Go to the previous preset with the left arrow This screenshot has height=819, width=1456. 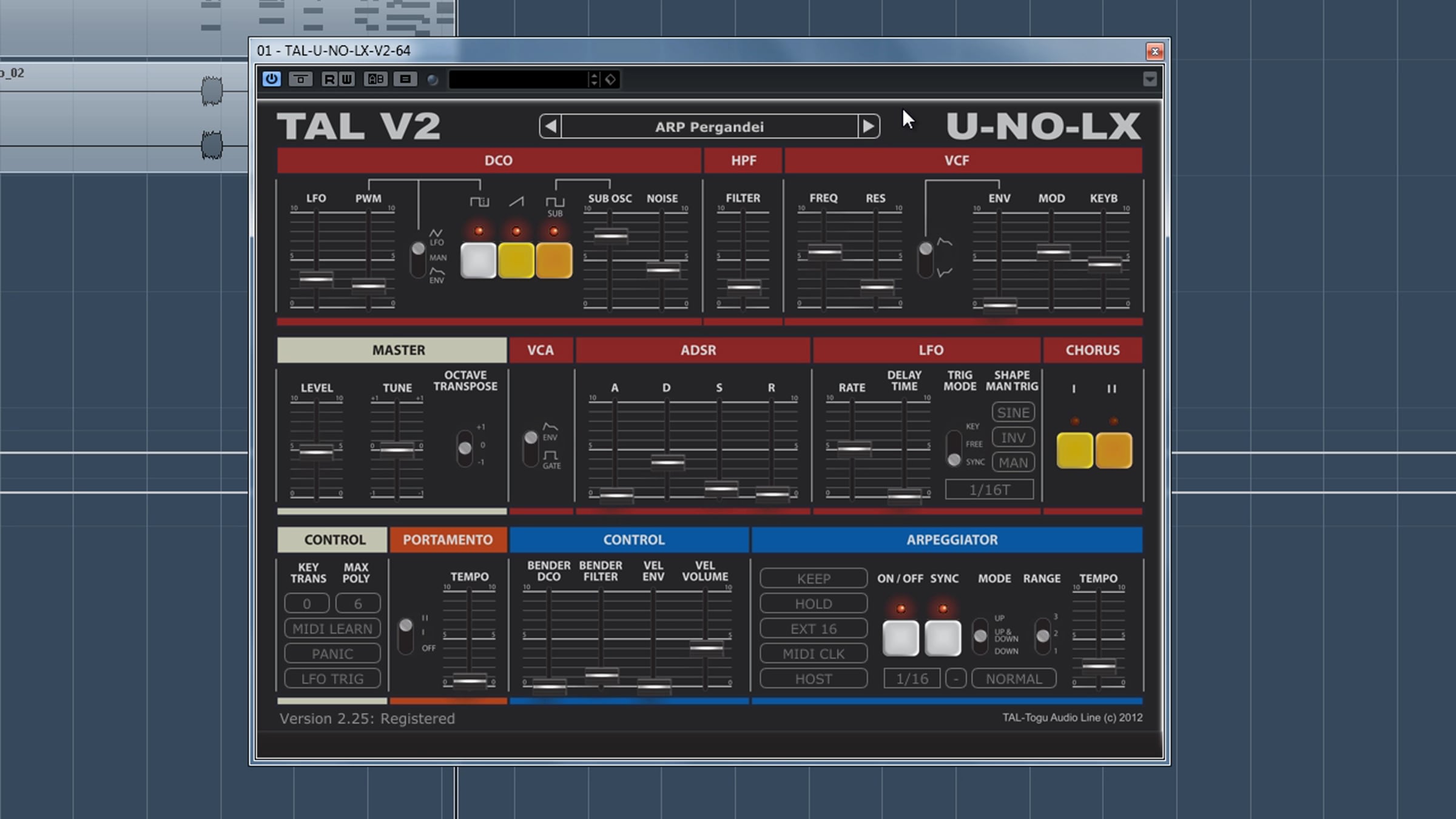tap(551, 126)
